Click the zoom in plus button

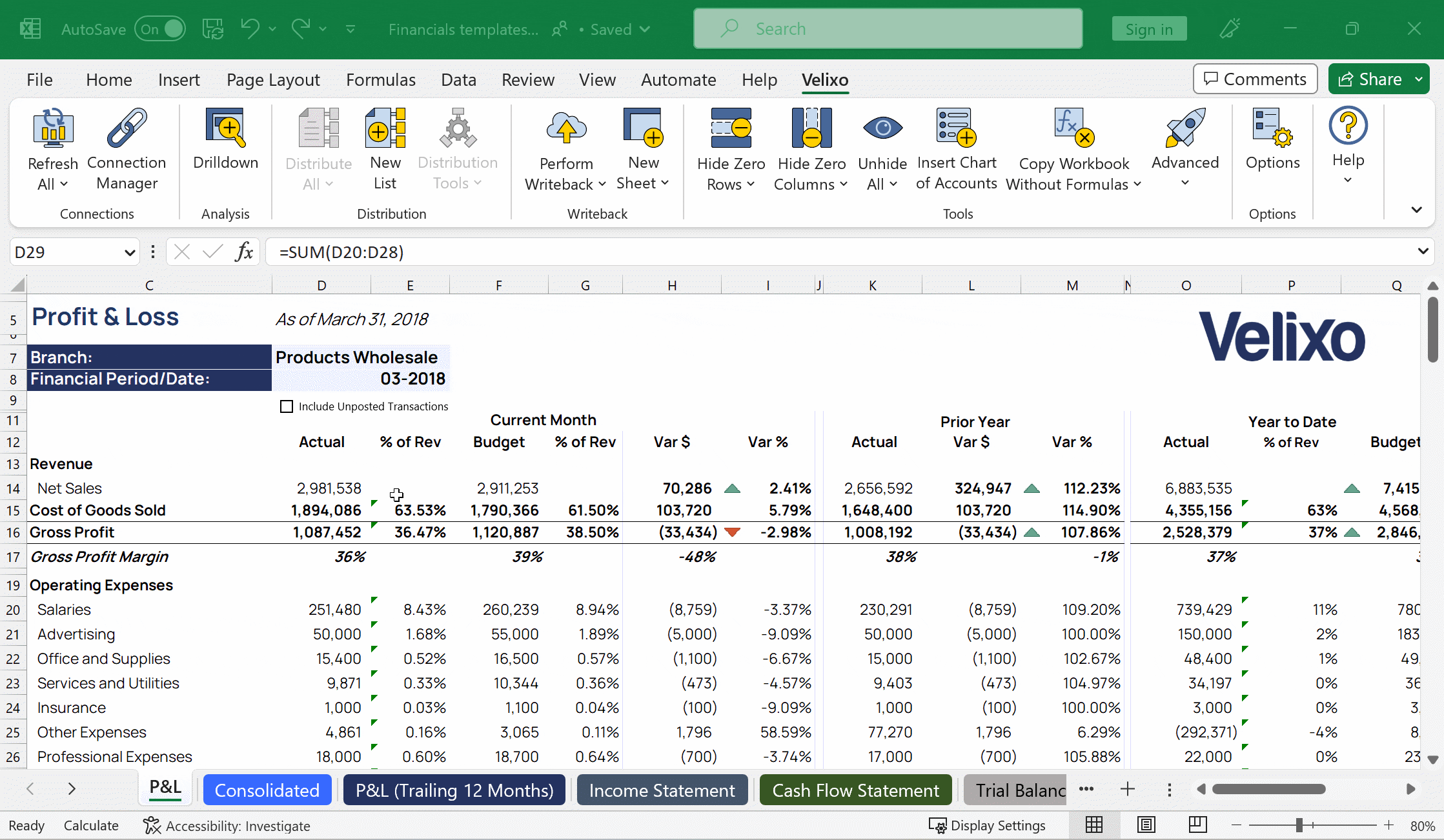point(1388,825)
